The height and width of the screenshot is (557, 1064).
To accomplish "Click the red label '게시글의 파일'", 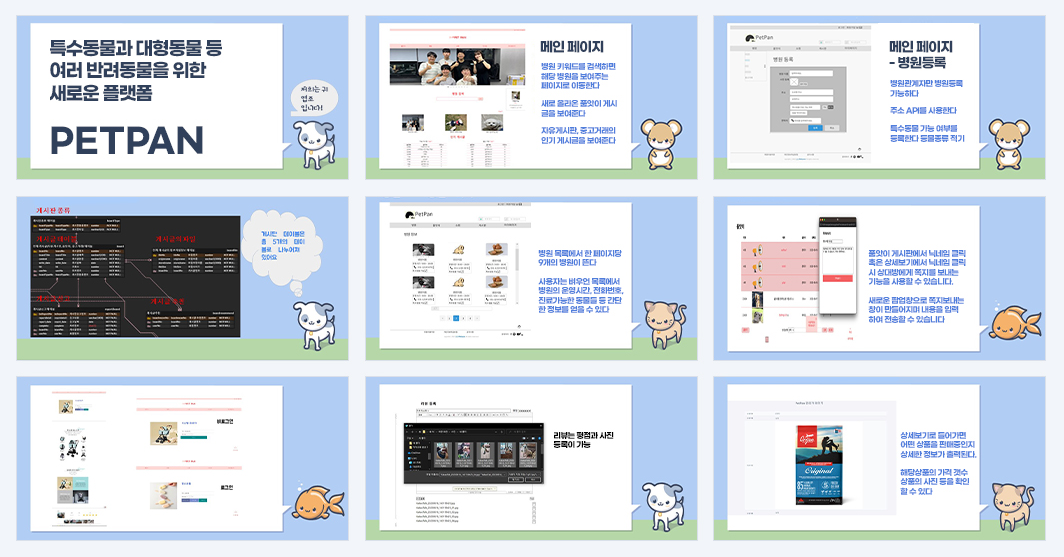I will pos(176,239).
